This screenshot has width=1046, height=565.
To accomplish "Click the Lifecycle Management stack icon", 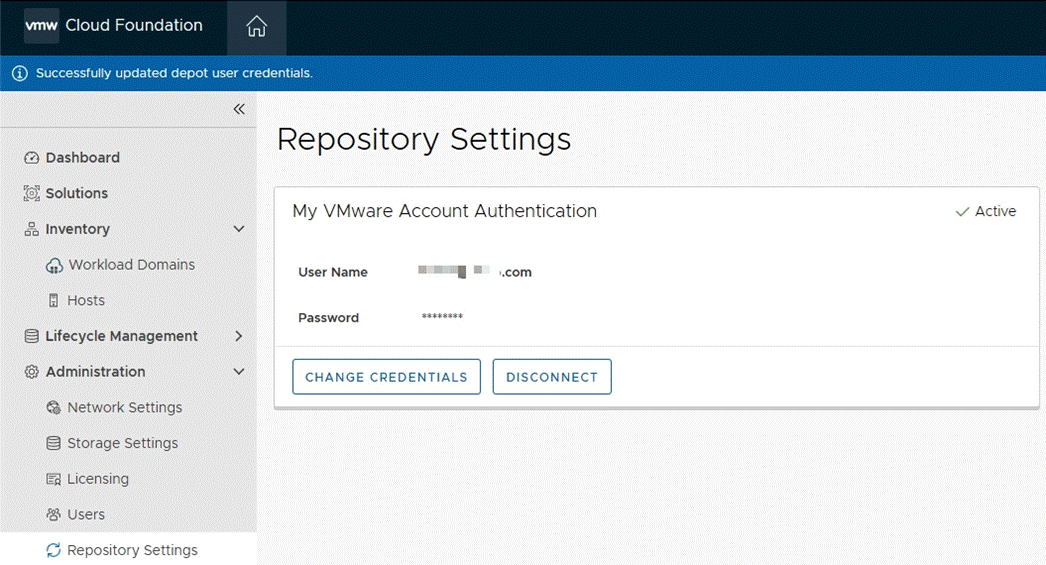I will tap(31, 336).
